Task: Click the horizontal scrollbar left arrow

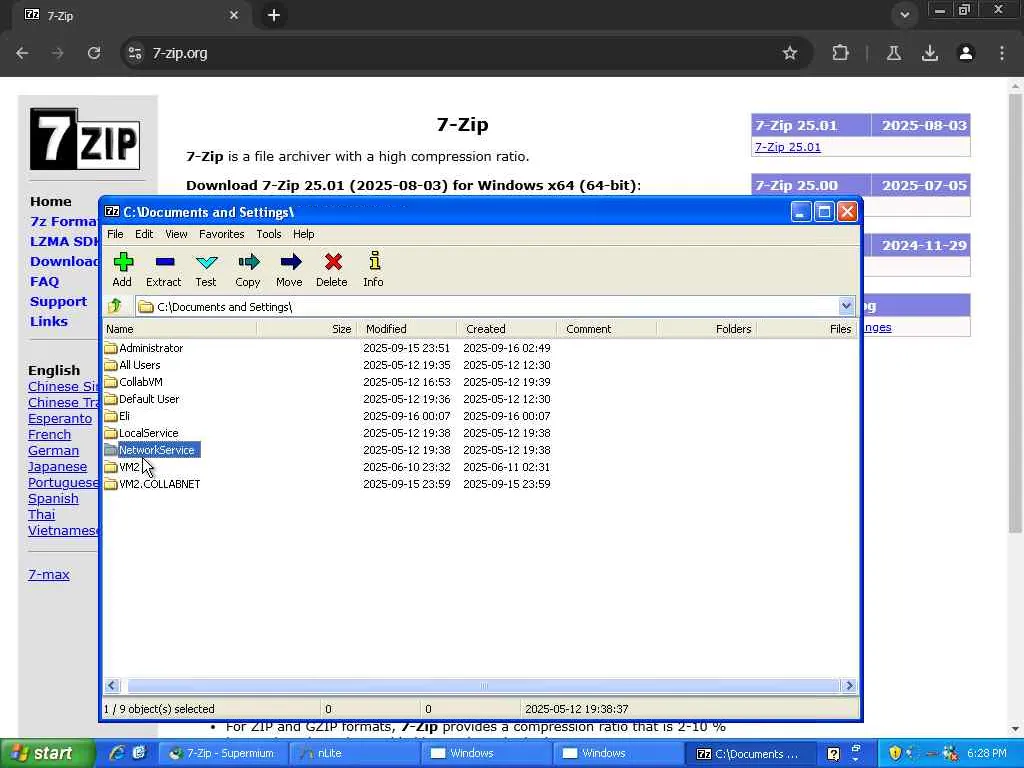Action: pos(112,685)
